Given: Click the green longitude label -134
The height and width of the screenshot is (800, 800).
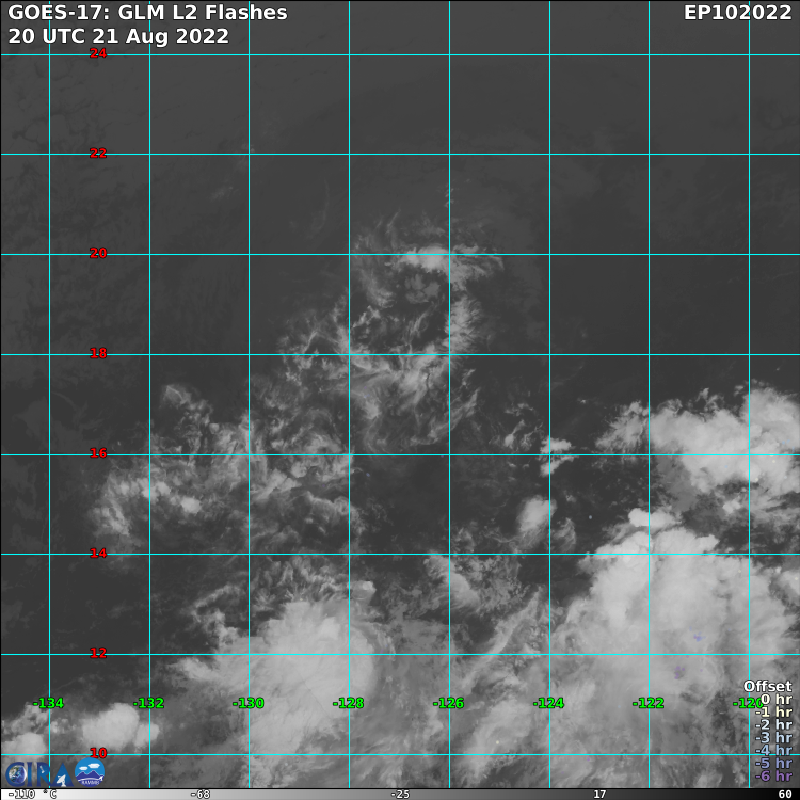Looking at the screenshot, I should 48,703.
